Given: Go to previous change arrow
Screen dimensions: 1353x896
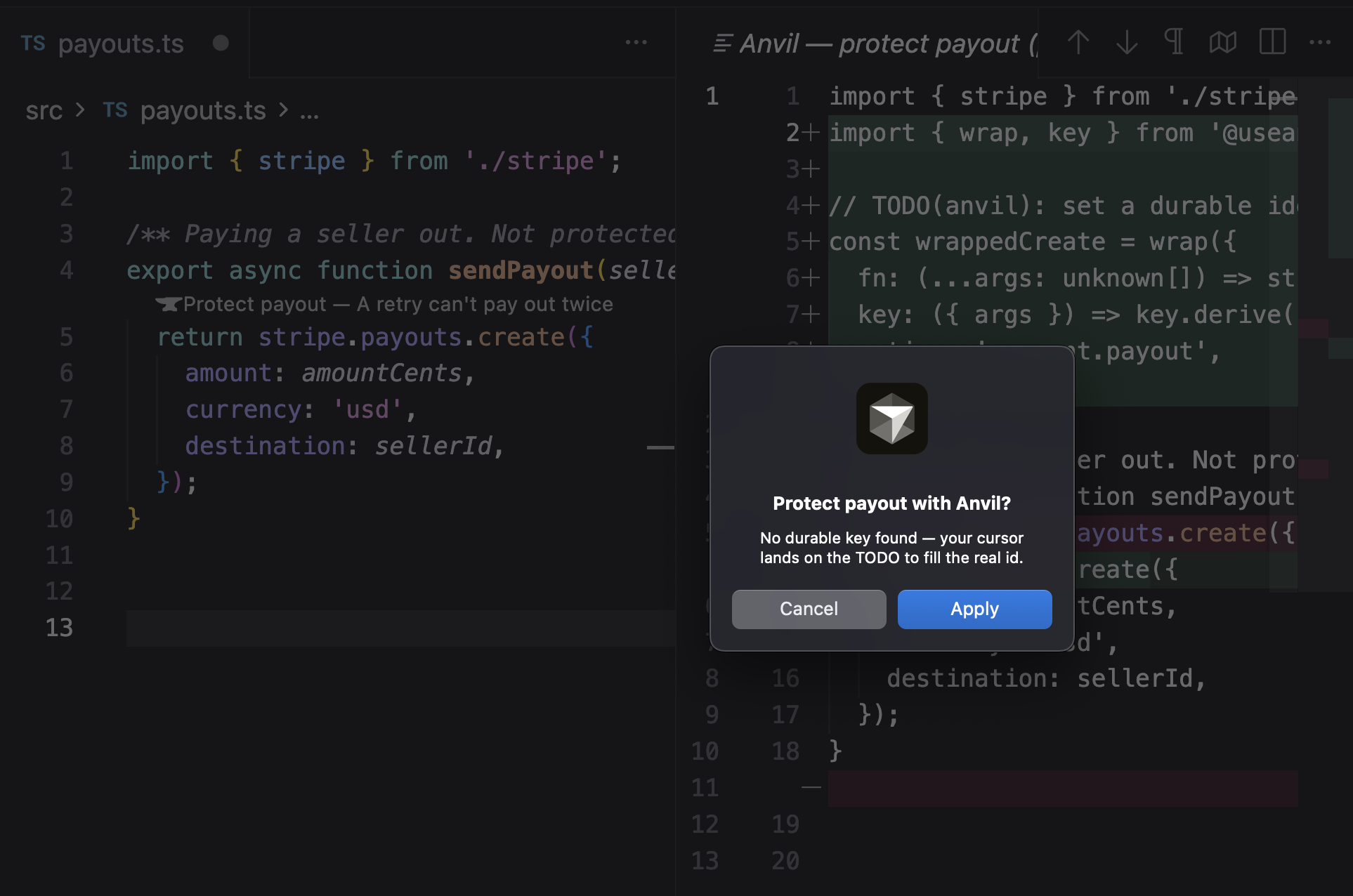Looking at the screenshot, I should click(1078, 43).
